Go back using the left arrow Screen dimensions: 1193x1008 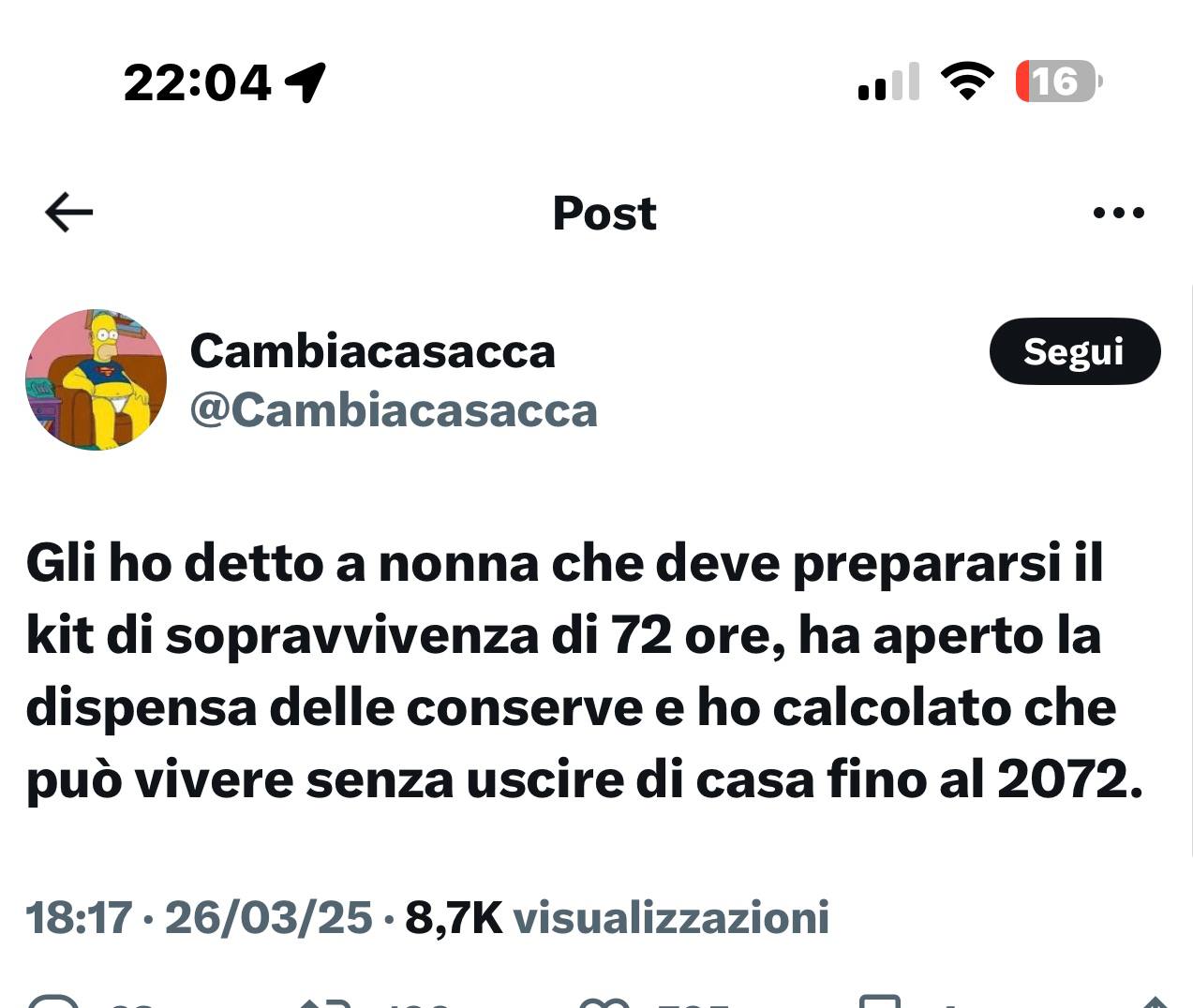[x=69, y=213]
